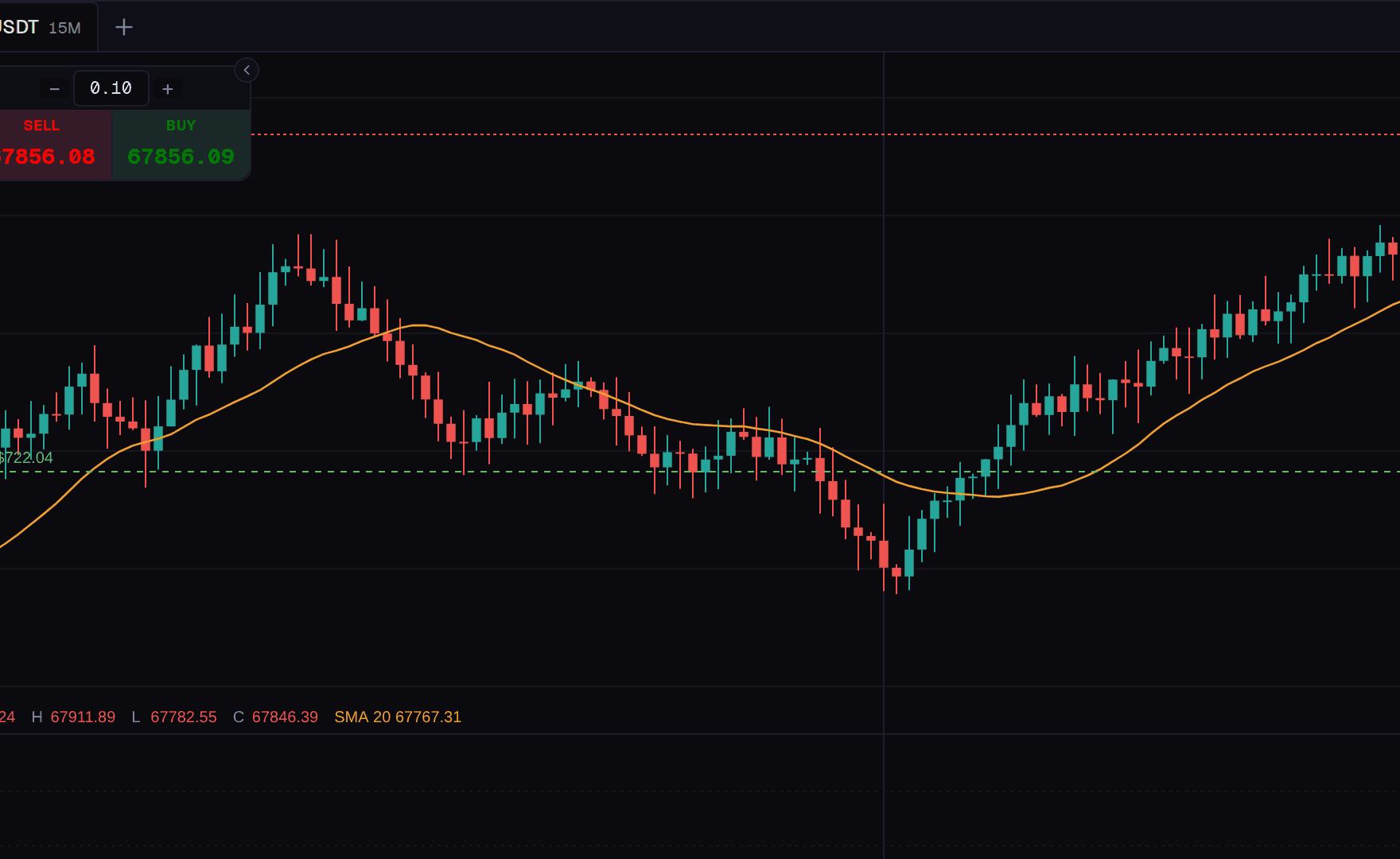The width and height of the screenshot is (1400, 859).
Task: Click the close value 67846.39
Action: (x=285, y=717)
